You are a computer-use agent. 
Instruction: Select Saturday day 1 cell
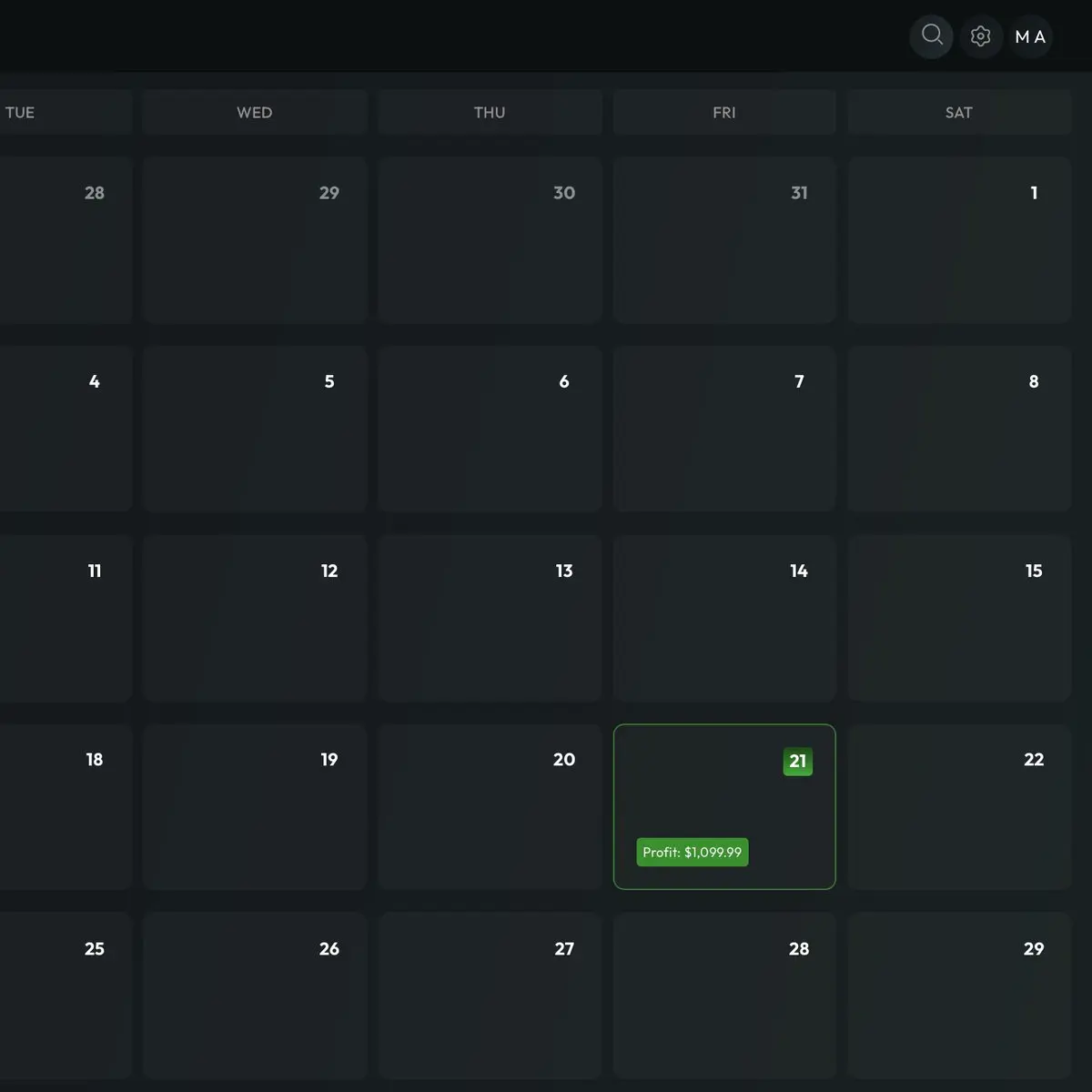click(x=959, y=239)
